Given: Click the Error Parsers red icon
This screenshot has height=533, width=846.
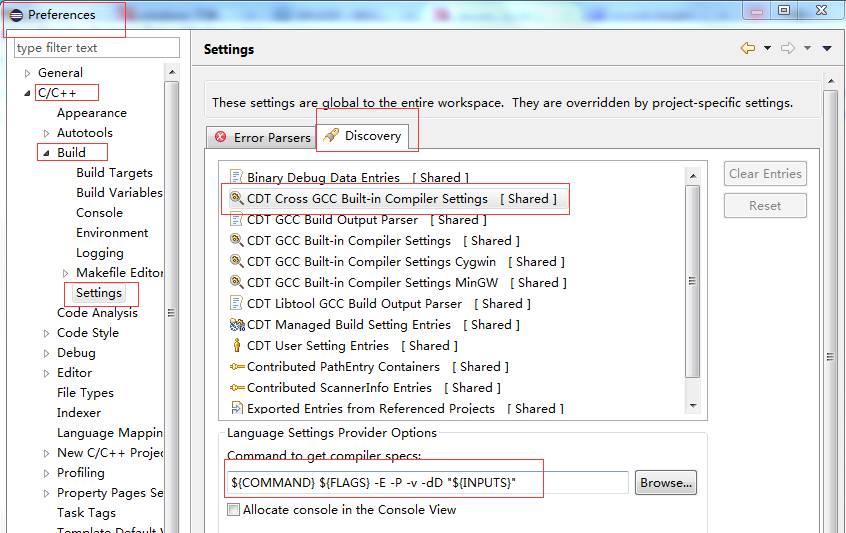Looking at the screenshot, I should [x=220, y=137].
